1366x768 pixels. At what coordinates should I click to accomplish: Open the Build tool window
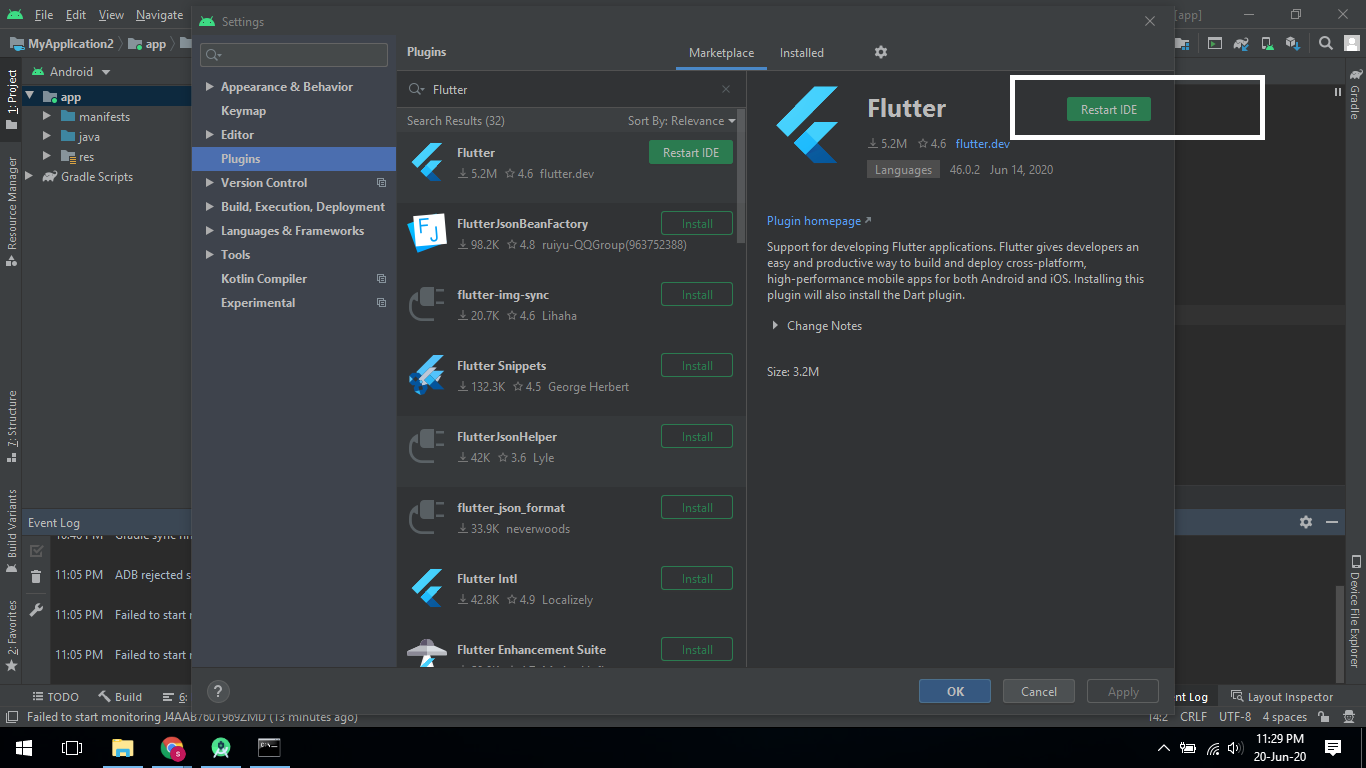point(119,696)
